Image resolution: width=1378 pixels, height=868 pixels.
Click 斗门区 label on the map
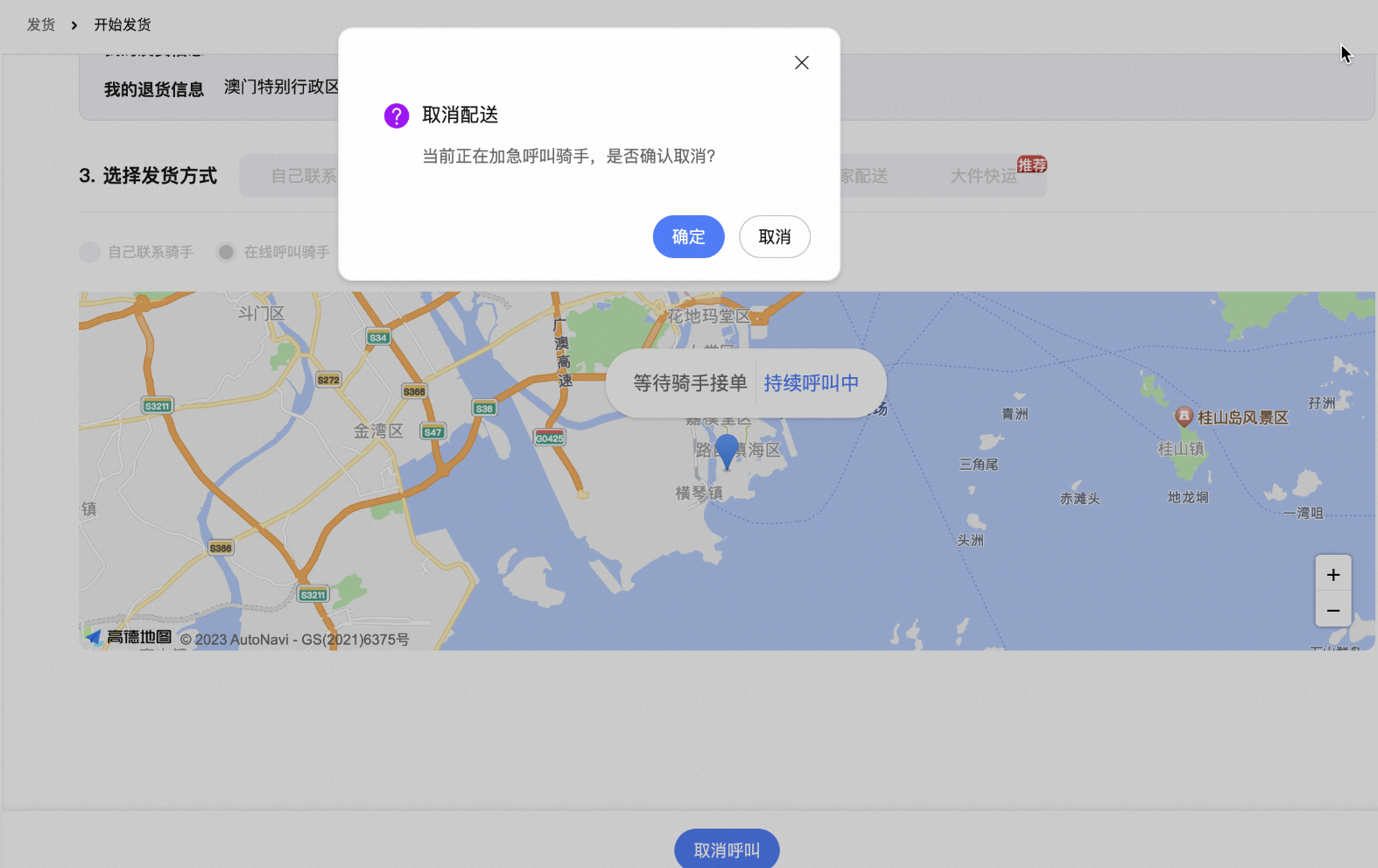(261, 313)
